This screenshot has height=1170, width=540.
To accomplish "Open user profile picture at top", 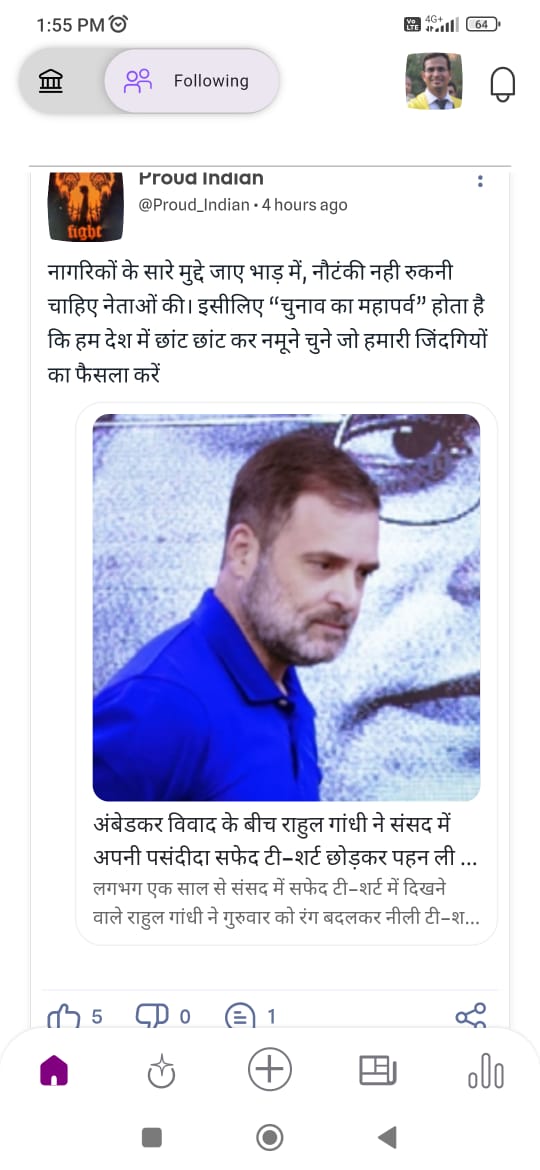I will click(x=434, y=81).
